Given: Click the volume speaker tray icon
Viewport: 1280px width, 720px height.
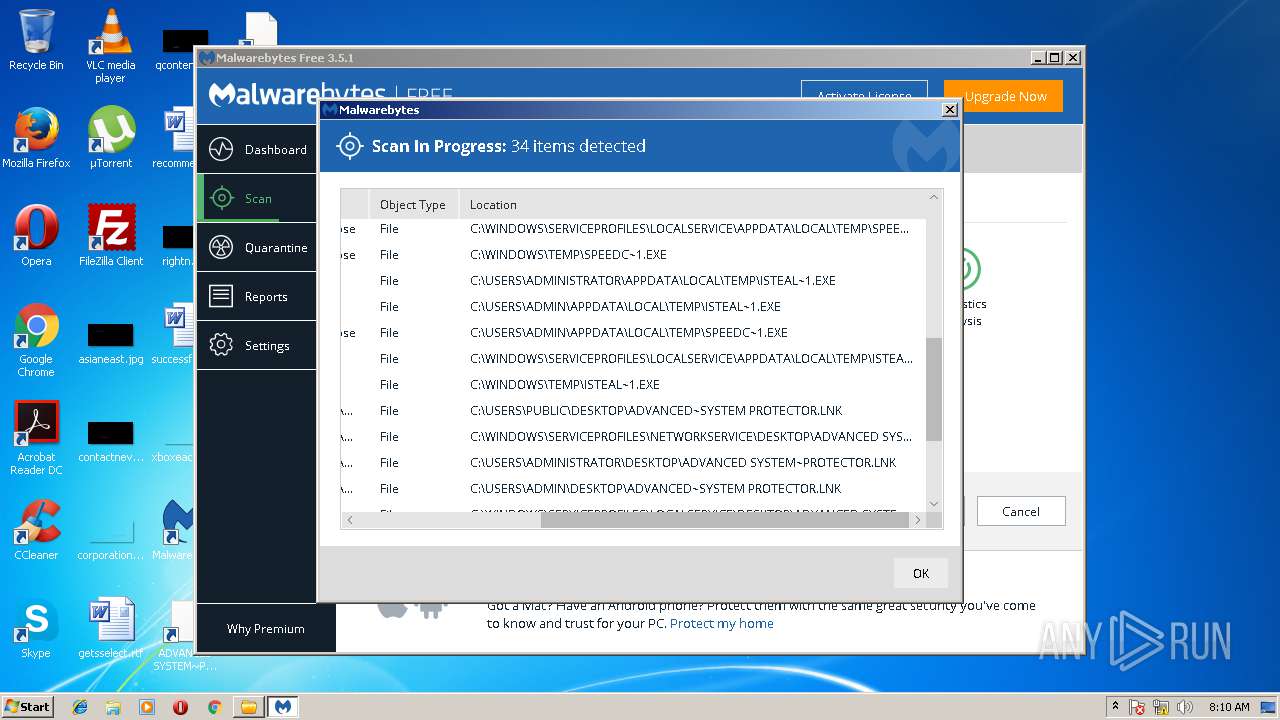Looking at the screenshot, I should (1185, 707).
